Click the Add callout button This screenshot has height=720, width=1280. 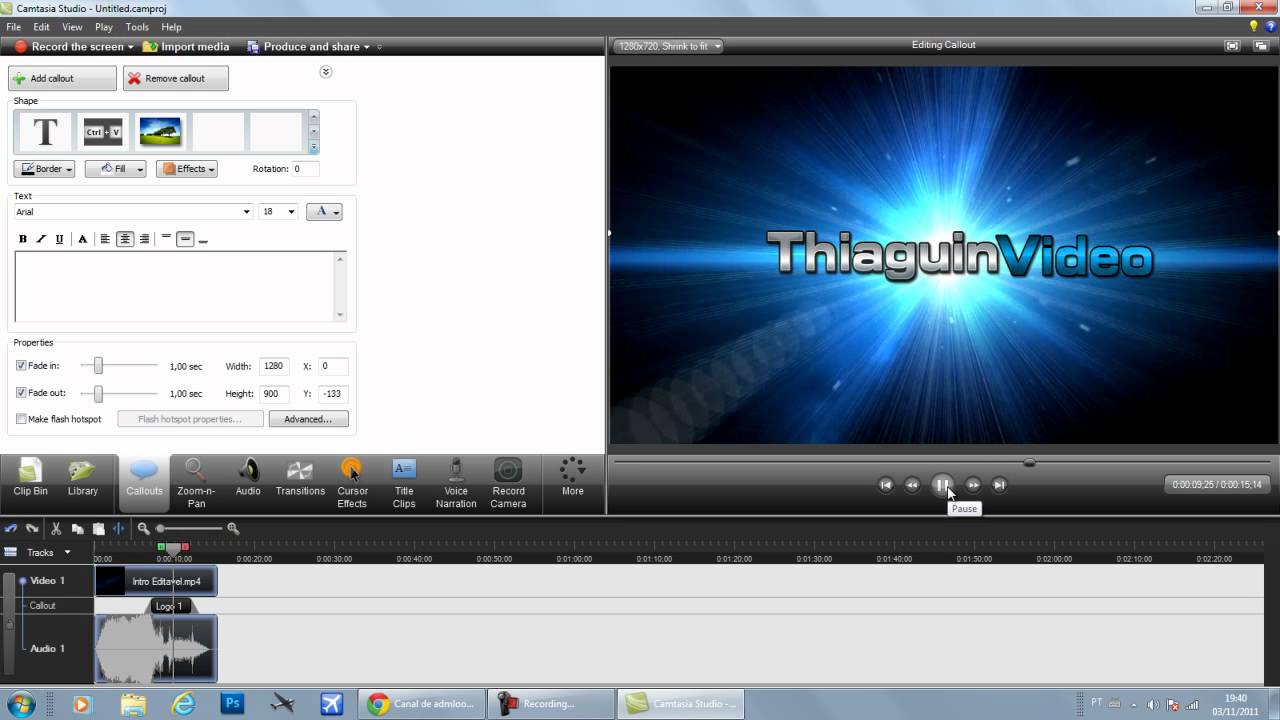[62, 78]
